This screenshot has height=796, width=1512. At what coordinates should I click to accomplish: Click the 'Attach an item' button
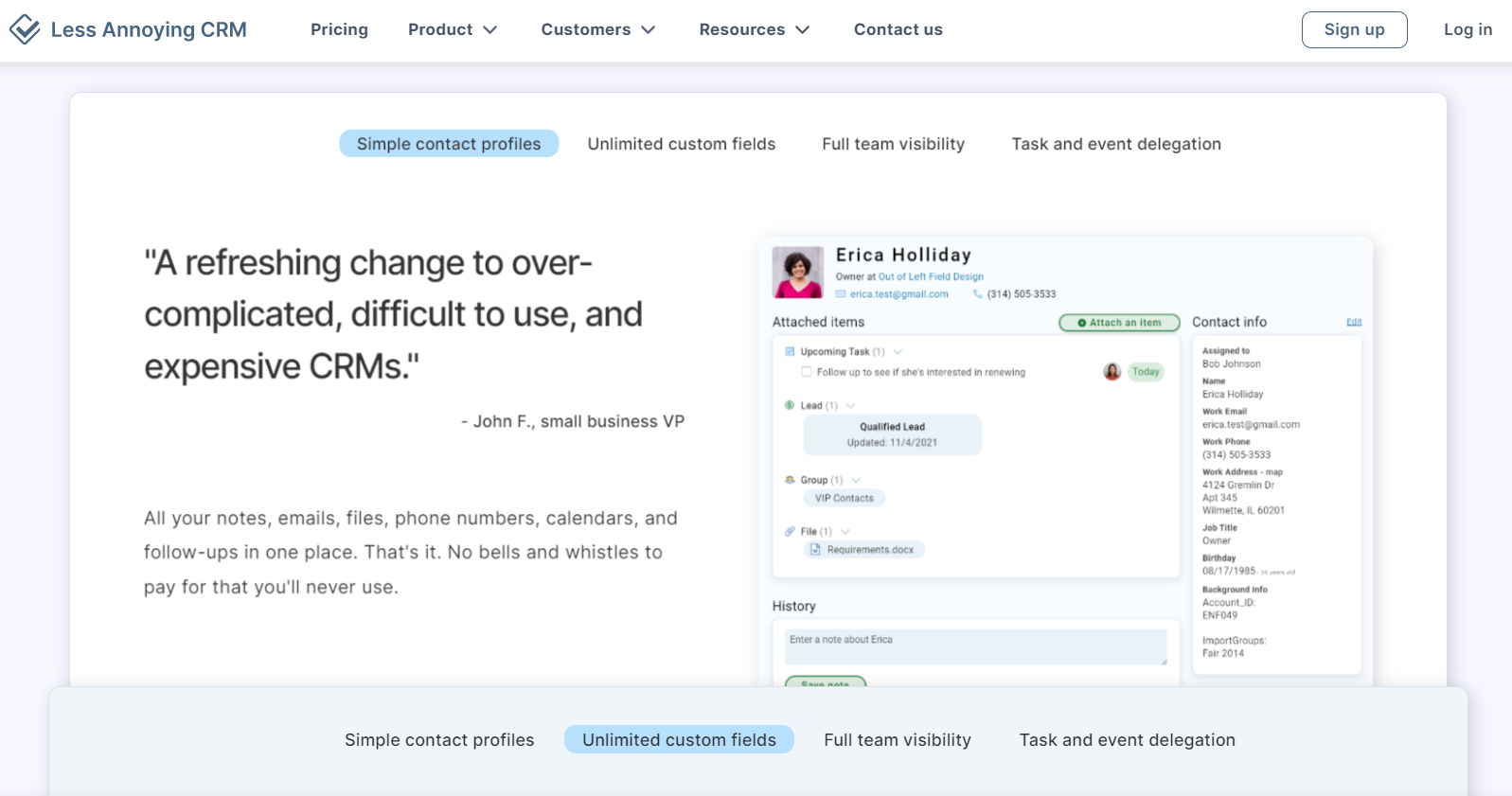coord(1119,323)
